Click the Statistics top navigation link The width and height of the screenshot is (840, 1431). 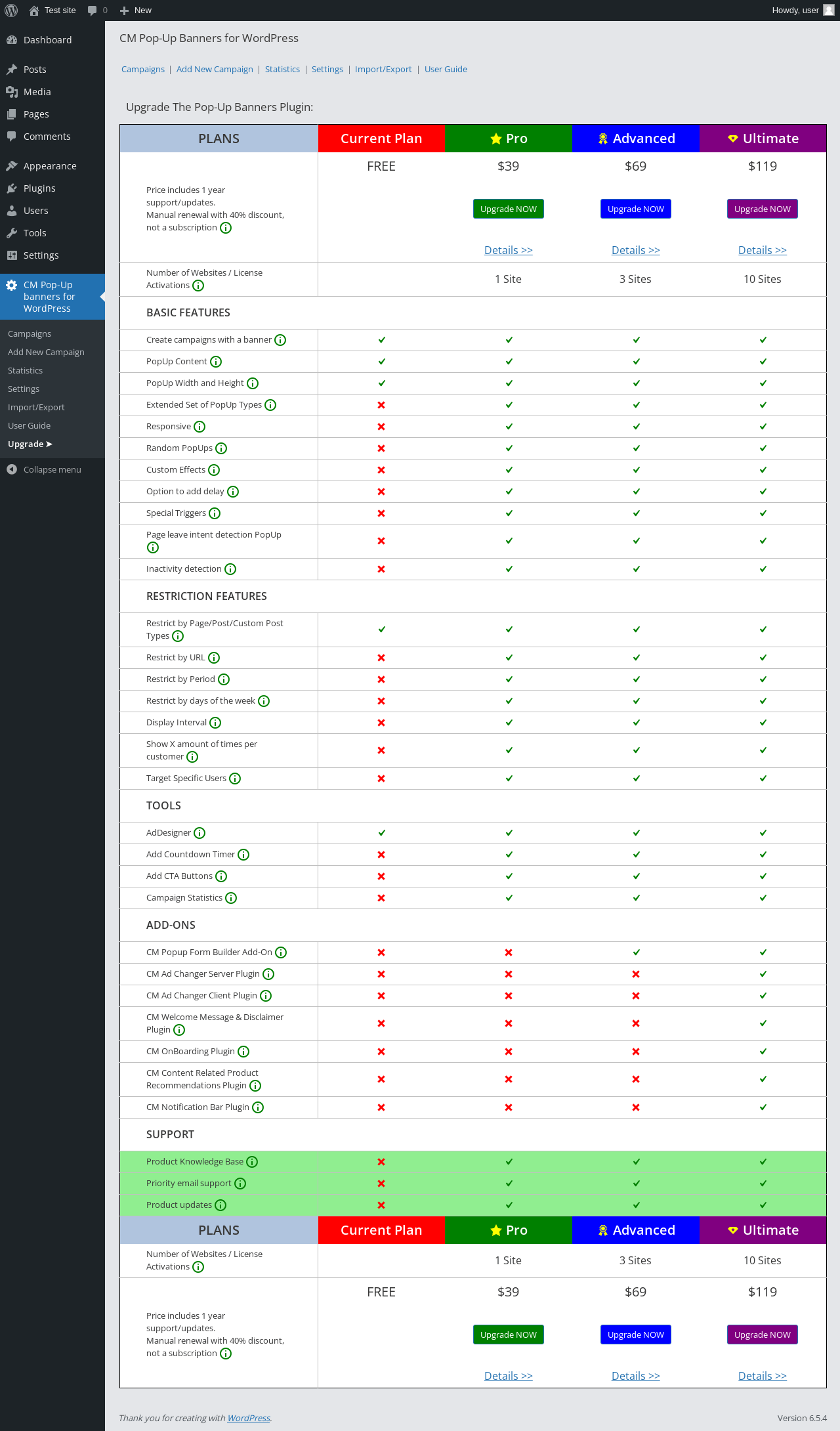pos(282,70)
